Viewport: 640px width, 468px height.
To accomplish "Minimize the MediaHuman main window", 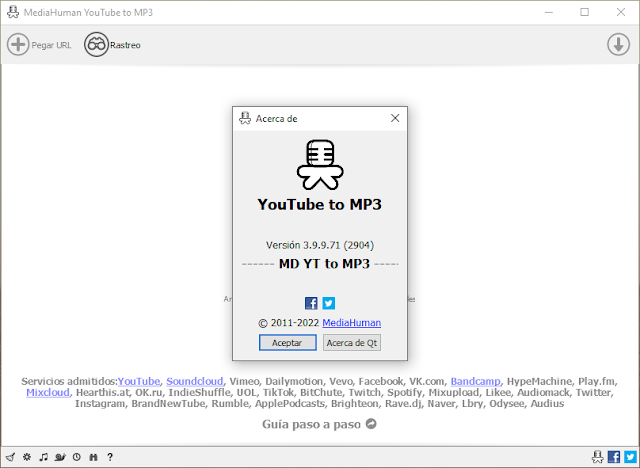I will click(549, 12).
